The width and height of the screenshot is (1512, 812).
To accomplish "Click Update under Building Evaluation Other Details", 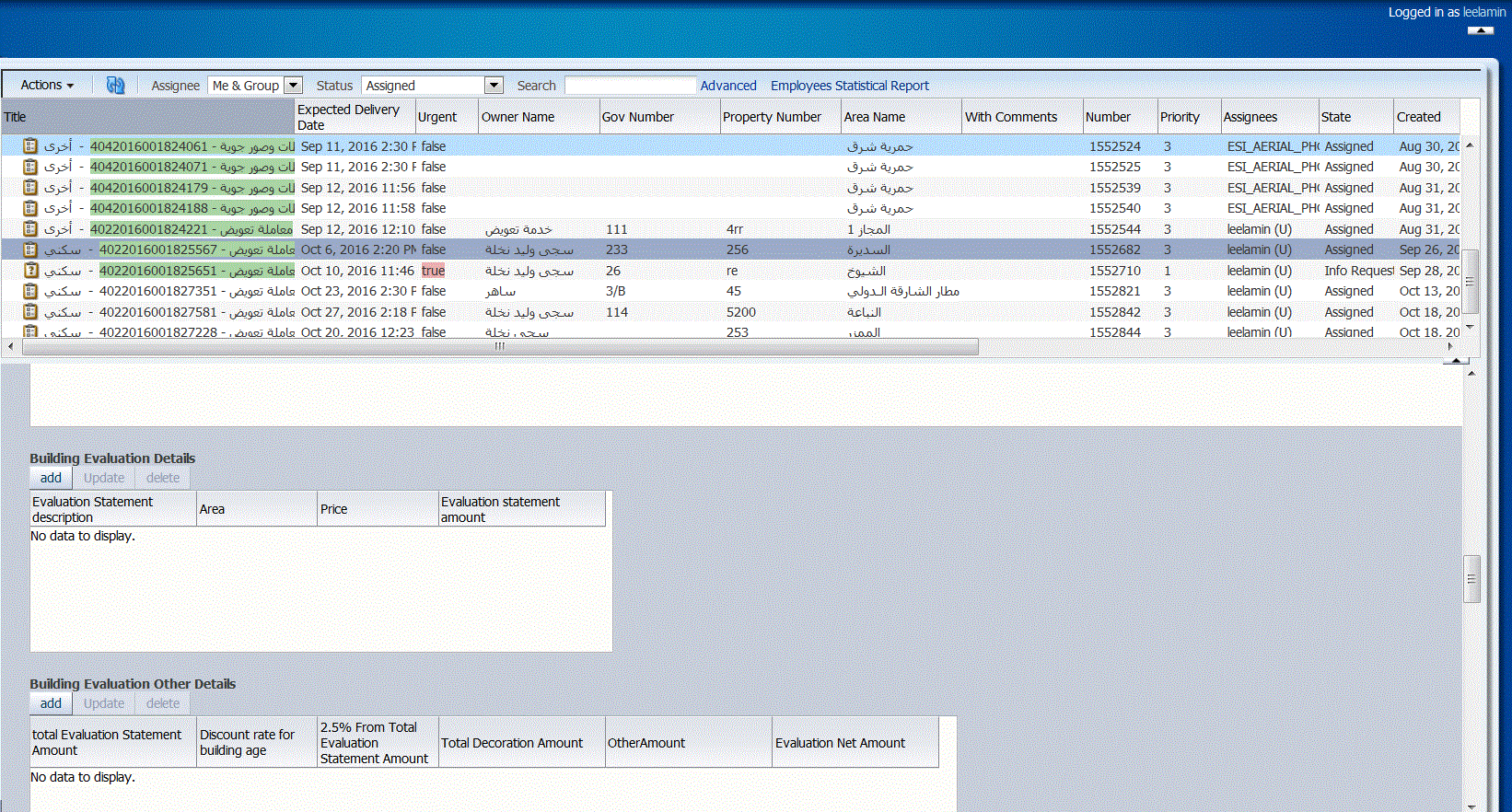I will 104,703.
